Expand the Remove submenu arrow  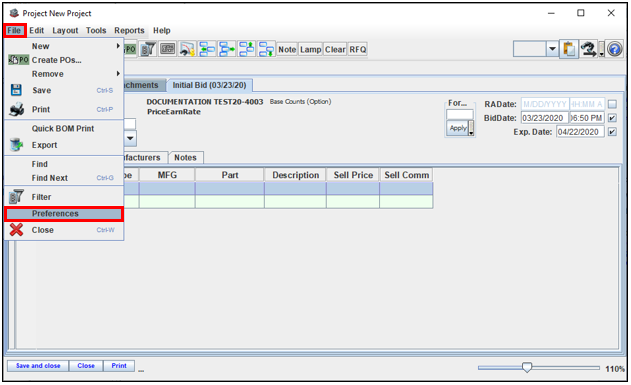118,74
